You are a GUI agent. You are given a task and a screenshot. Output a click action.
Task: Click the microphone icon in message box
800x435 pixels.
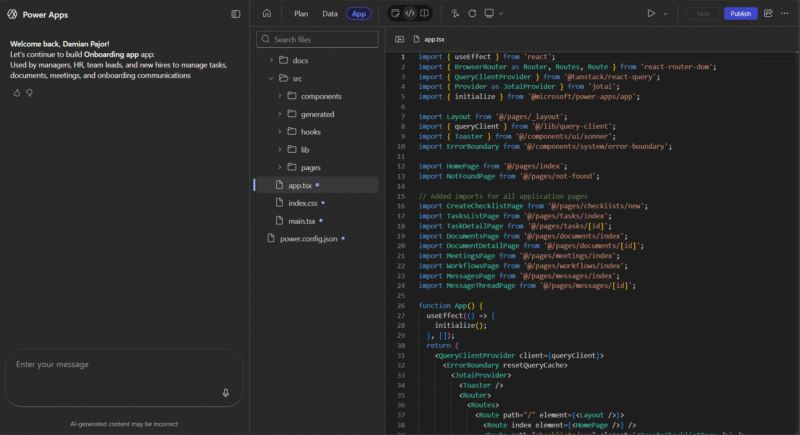point(226,393)
